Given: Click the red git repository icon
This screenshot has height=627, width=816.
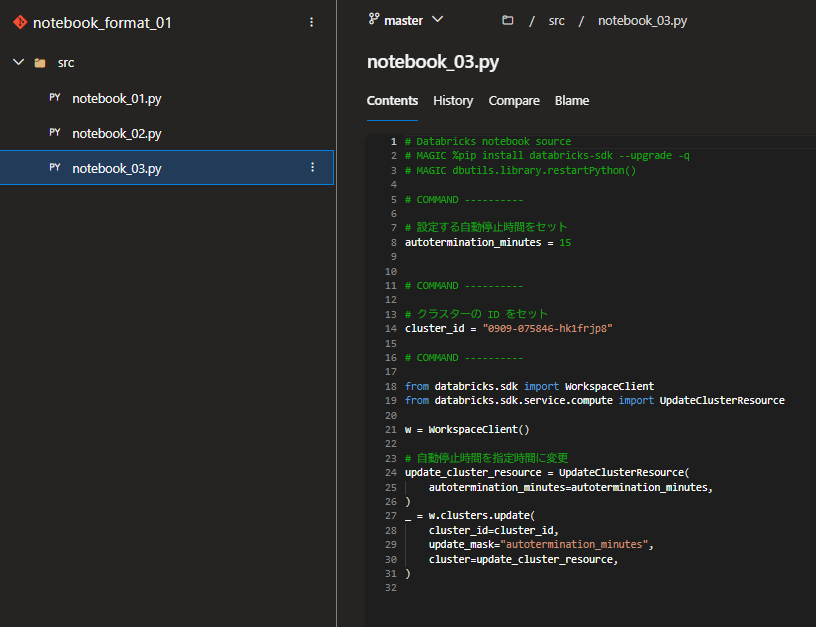Looking at the screenshot, I should click(20, 22).
